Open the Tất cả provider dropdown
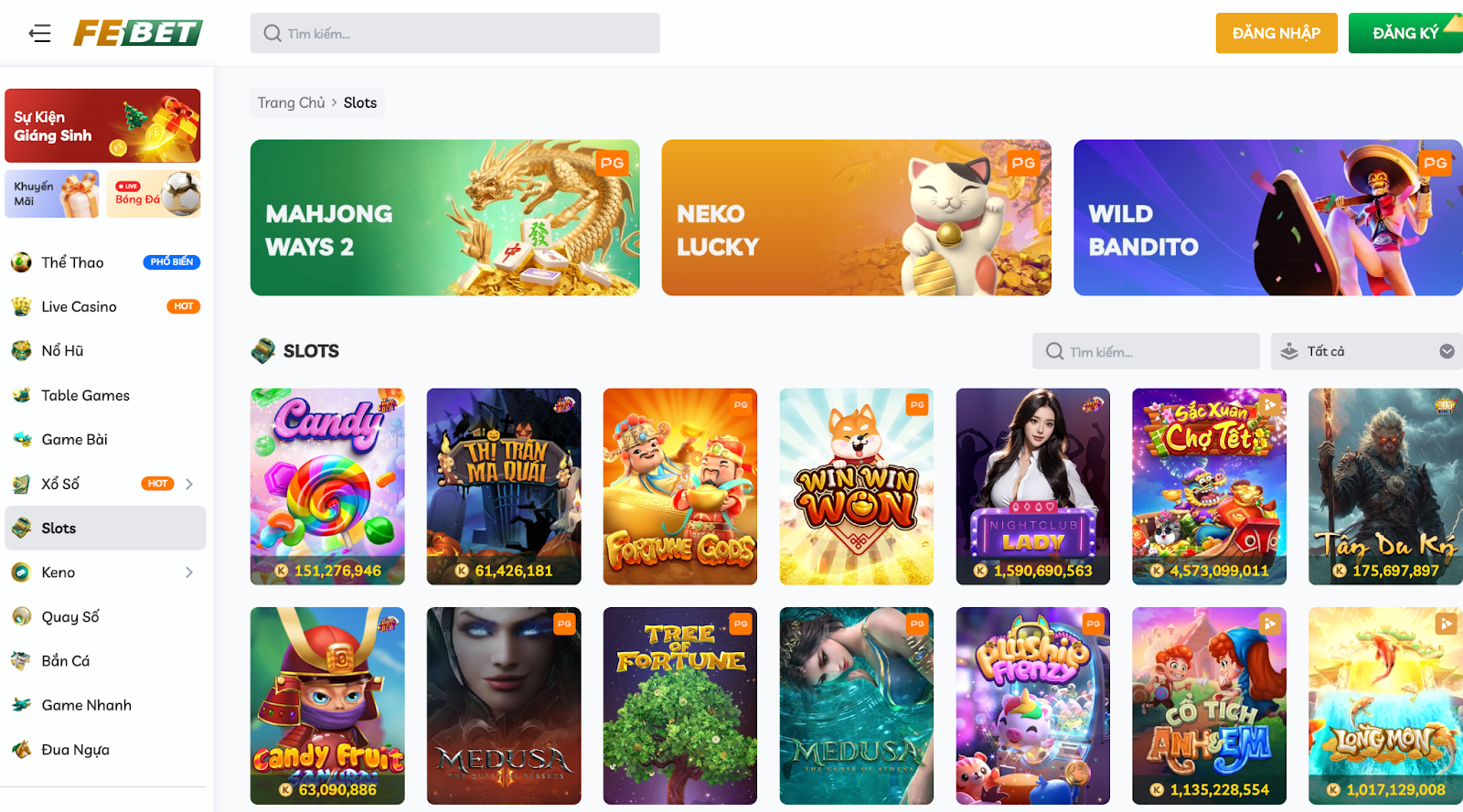 click(x=1367, y=351)
